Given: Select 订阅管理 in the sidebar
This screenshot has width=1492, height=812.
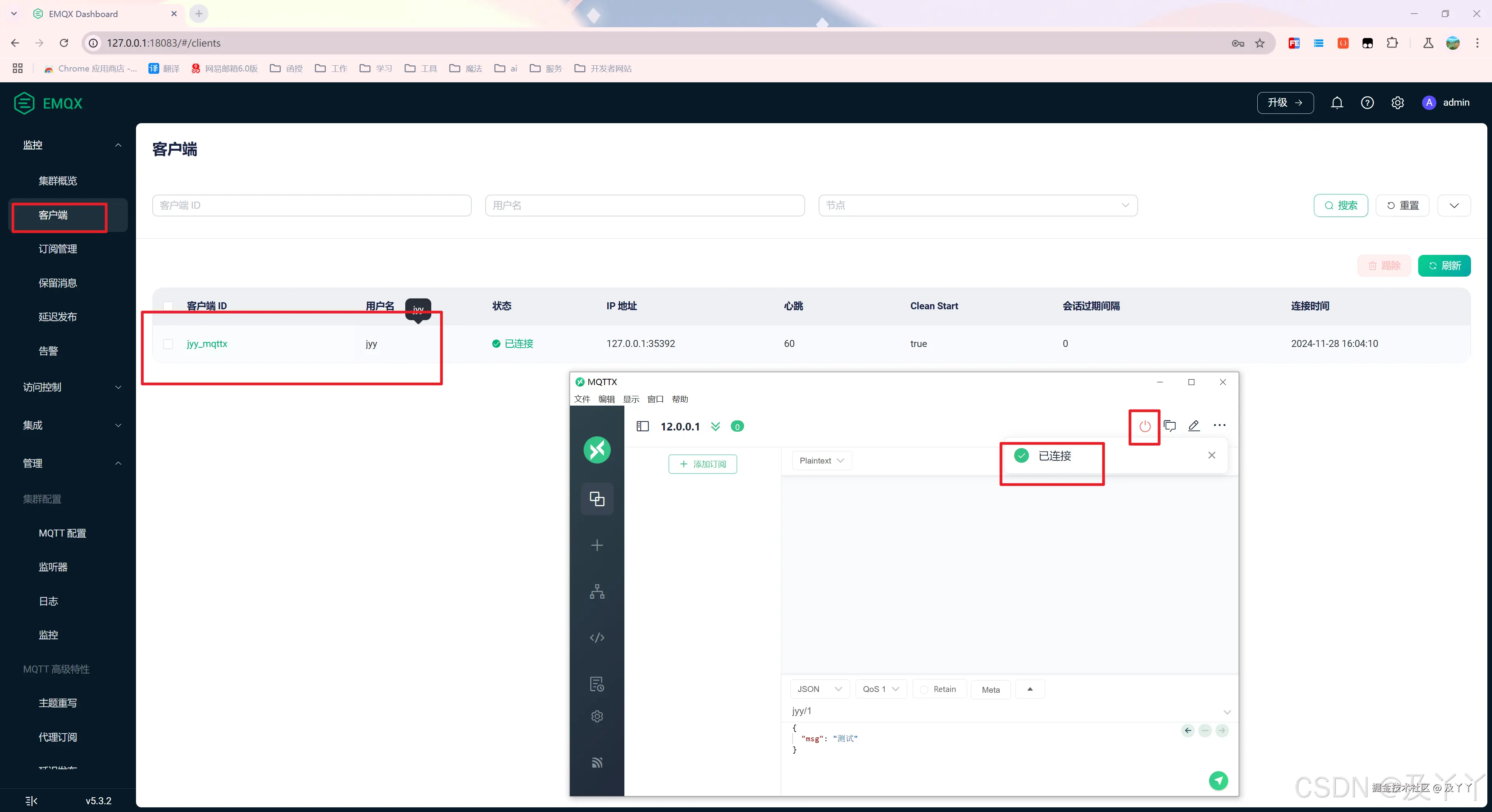Looking at the screenshot, I should pos(58,249).
